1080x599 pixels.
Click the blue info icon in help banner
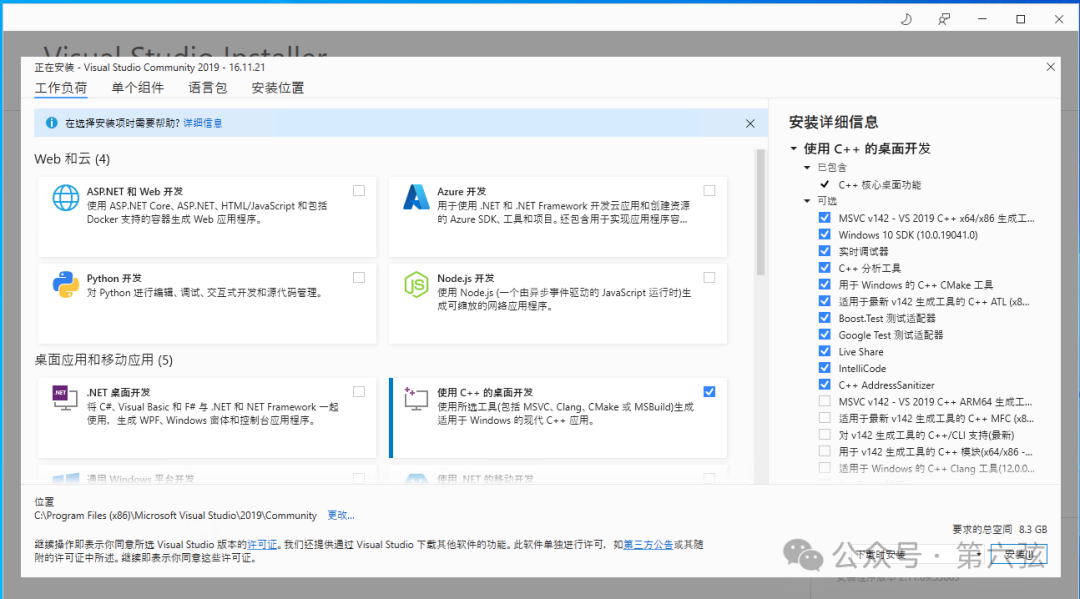click(51, 123)
